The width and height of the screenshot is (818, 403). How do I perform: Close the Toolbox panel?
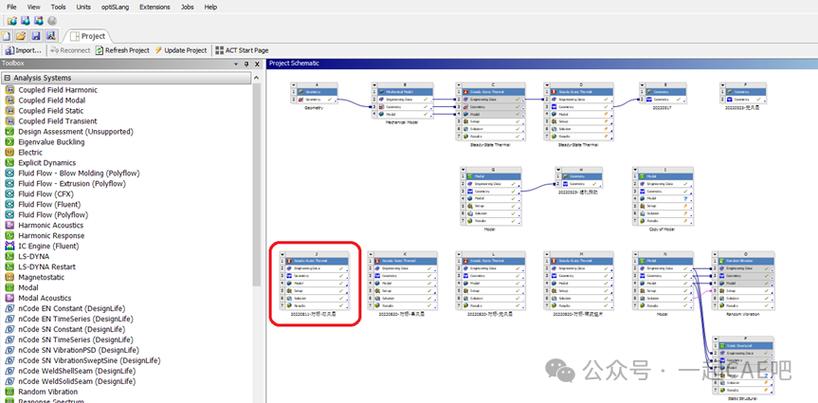pos(257,64)
